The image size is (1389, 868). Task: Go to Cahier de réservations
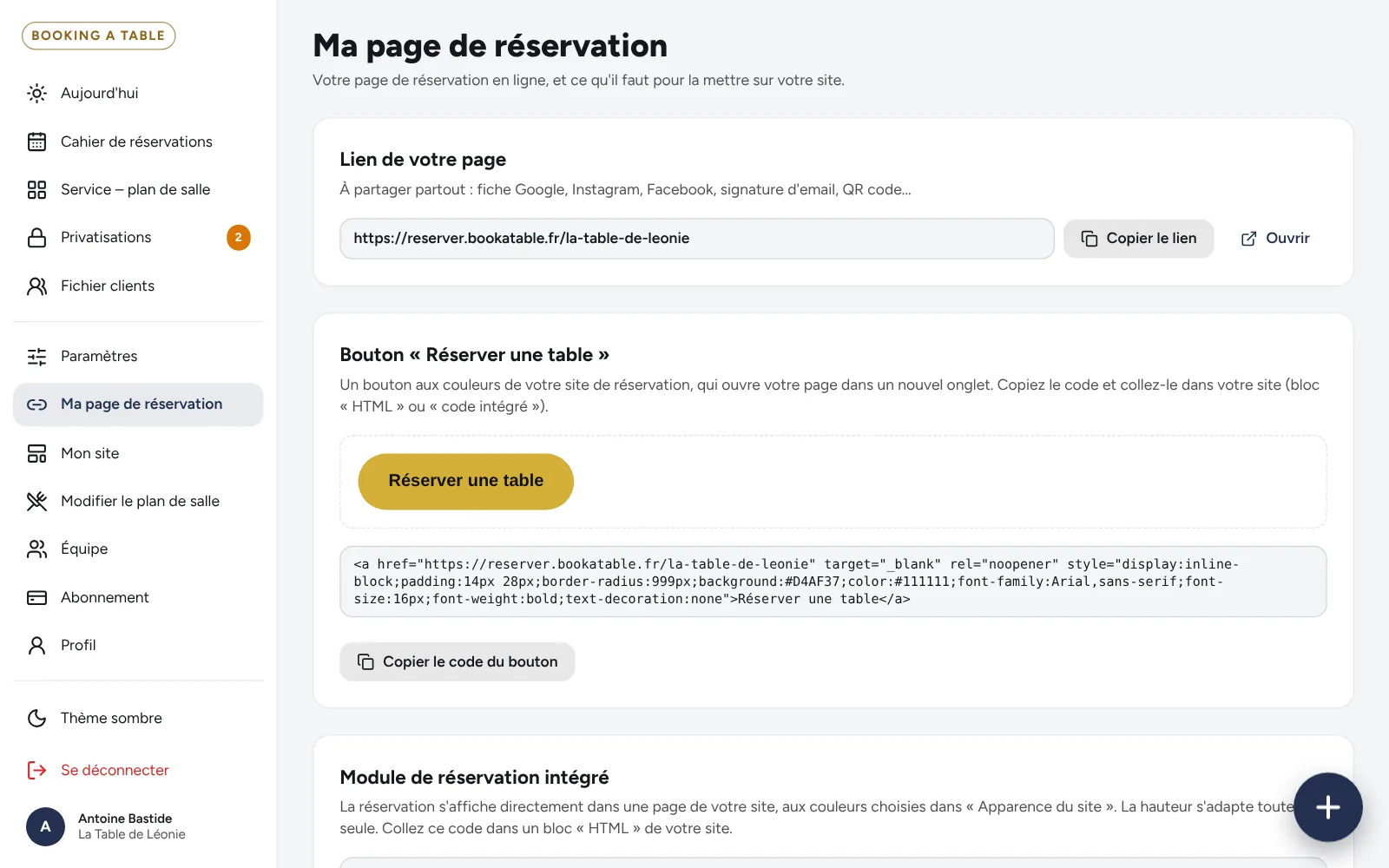(x=138, y=141)
